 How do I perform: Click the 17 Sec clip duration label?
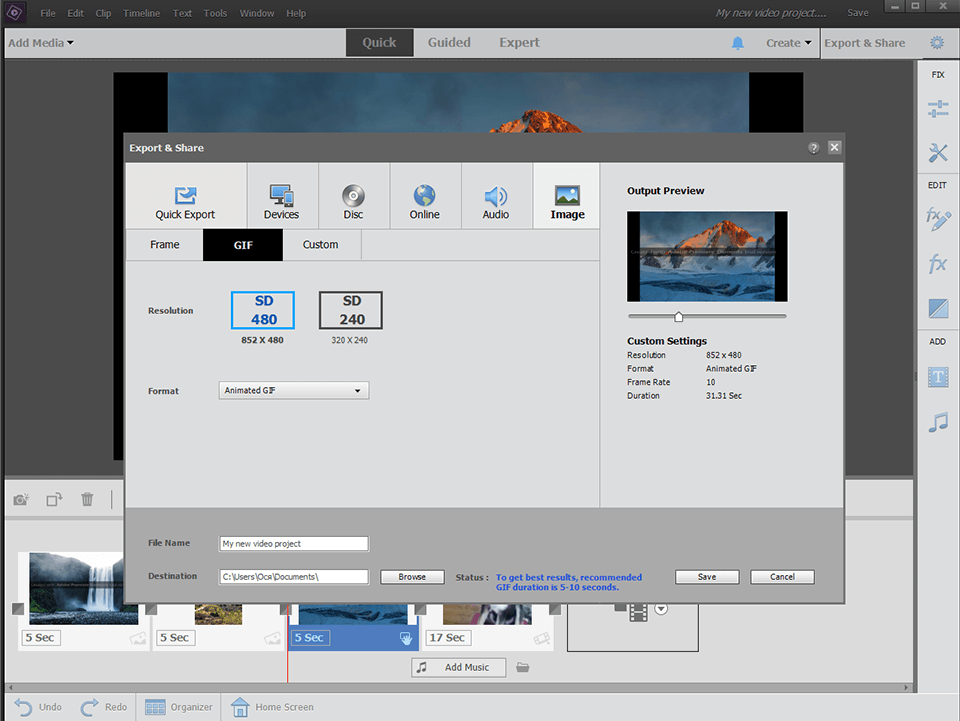[x=448, y=638]
